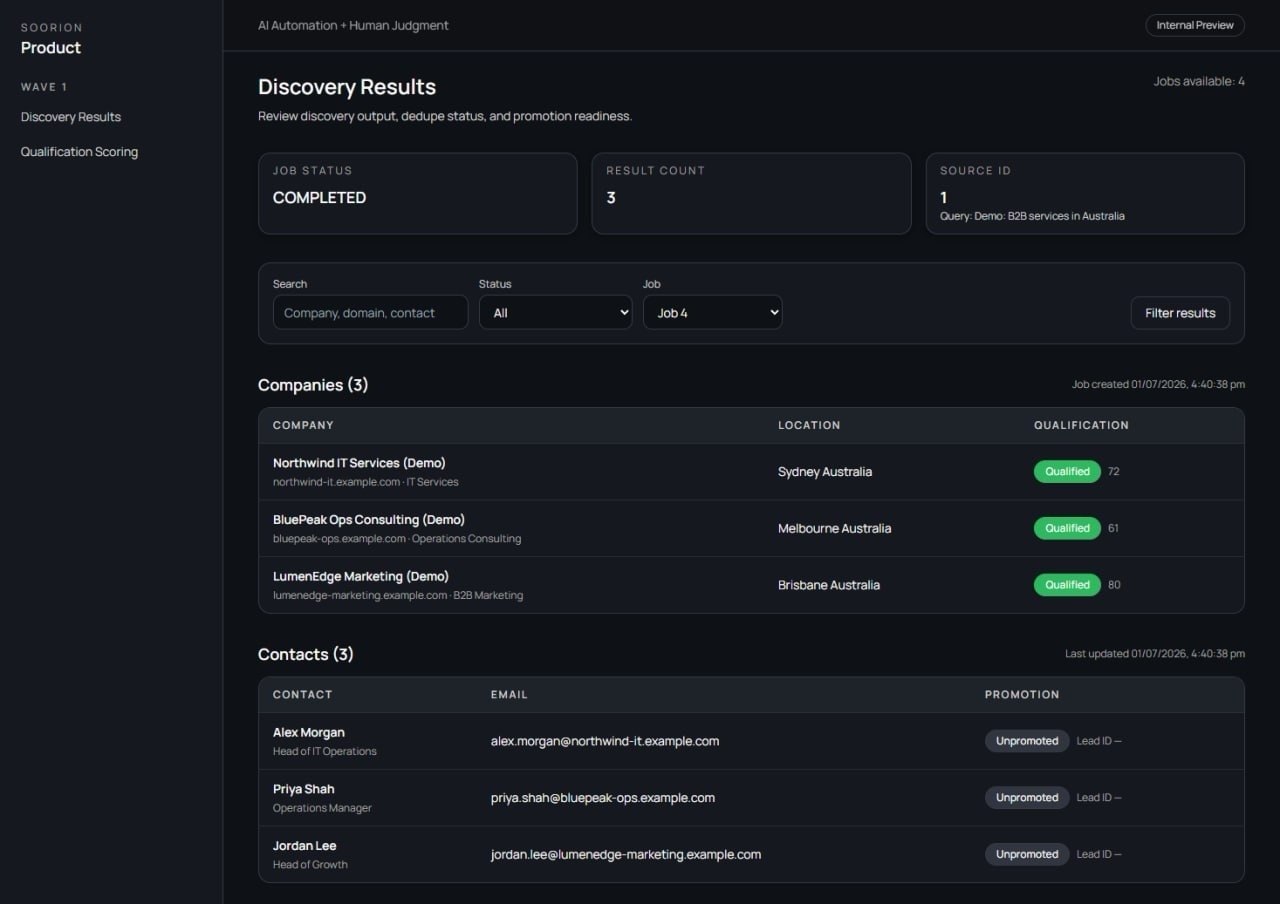Click the Lead ID text in Alex Morgan's row

tap(1099, 741)
